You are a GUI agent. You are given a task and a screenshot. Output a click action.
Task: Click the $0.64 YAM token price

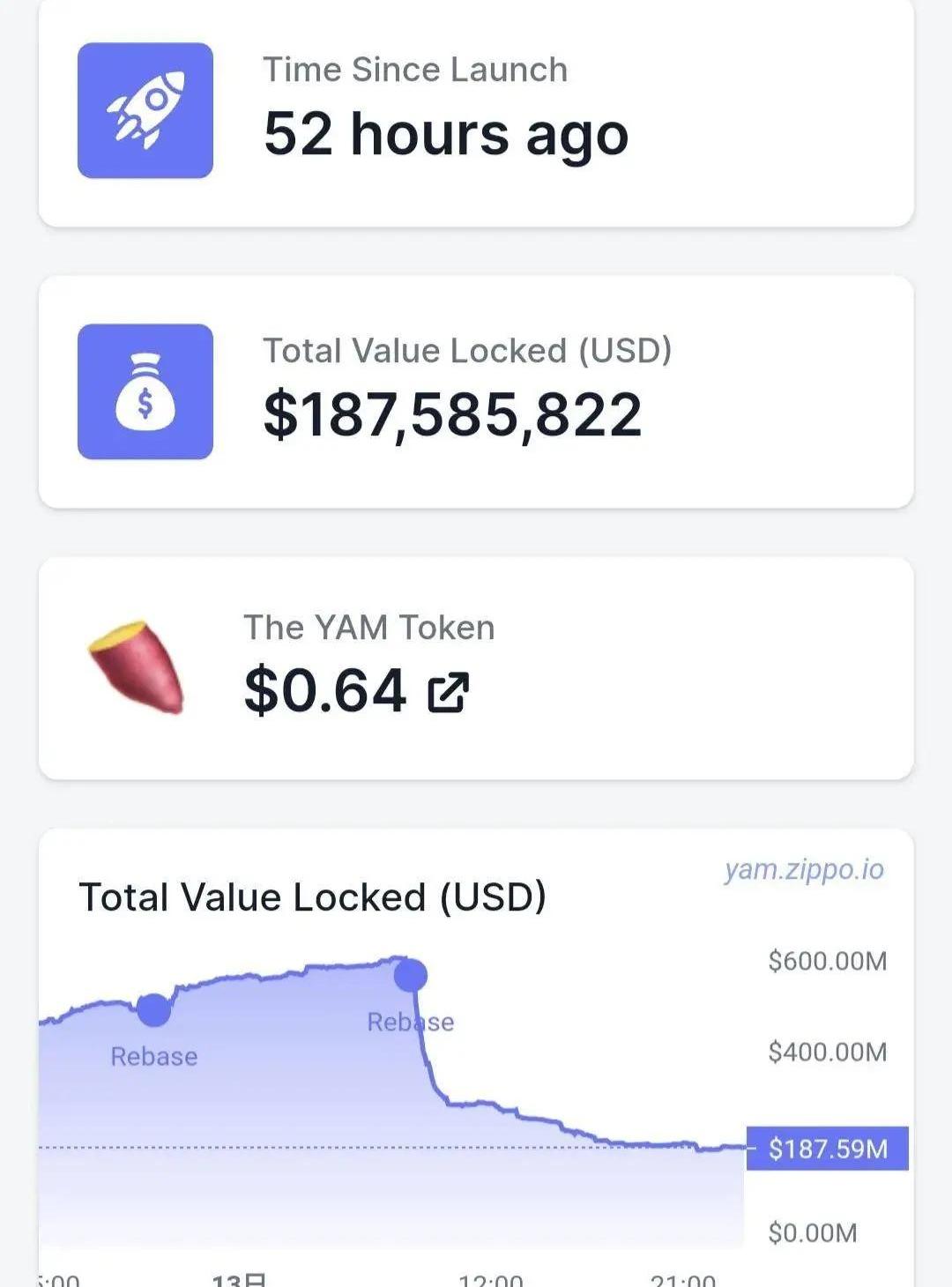(x=325, y=690)
